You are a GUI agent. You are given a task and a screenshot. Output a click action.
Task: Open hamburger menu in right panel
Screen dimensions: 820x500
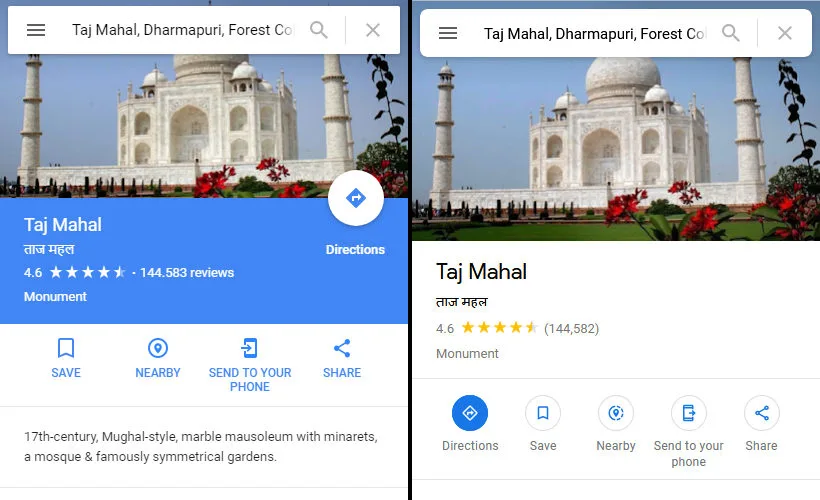pos(448,33)
